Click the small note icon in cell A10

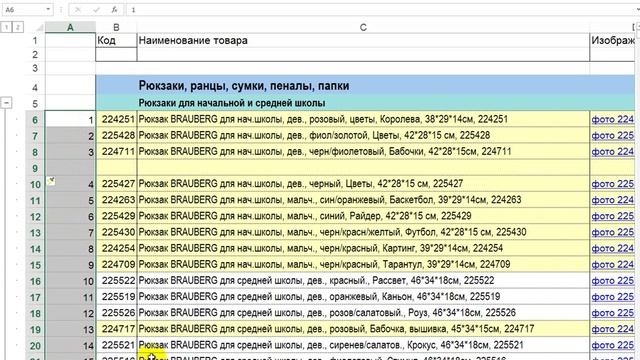tap(51, 181)
